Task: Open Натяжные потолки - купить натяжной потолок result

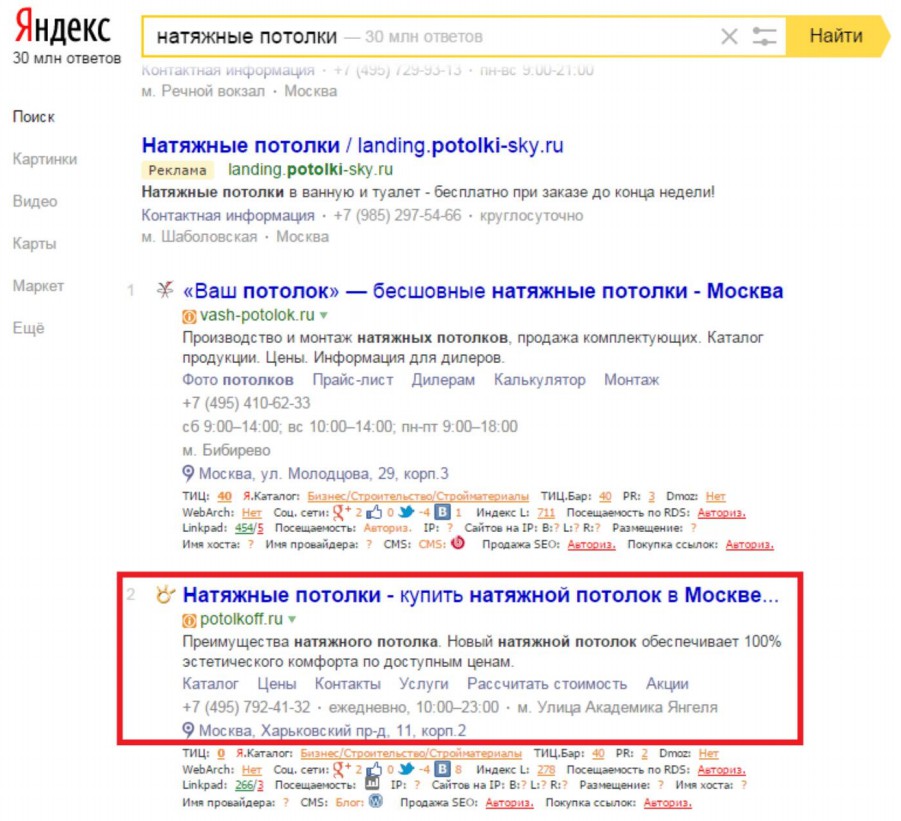Action: click(480, 595)
